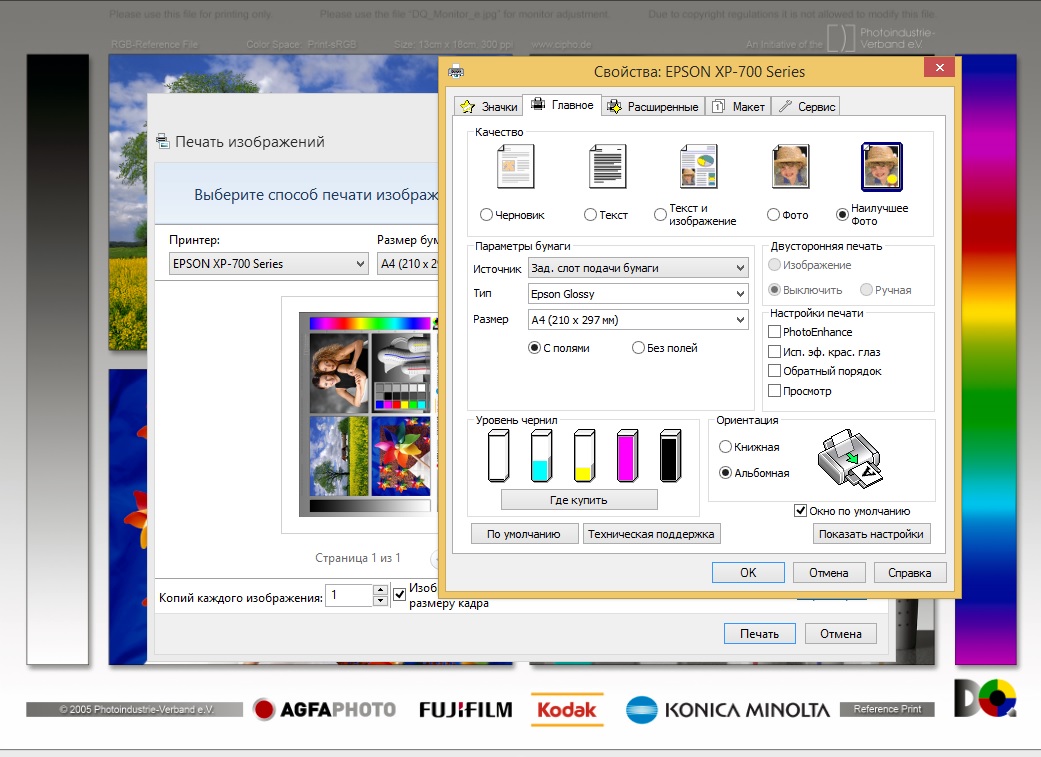The height and width of the screenshot is (757, 1041).
Task: Select the Фото radio button
Action: click(773, 214)
